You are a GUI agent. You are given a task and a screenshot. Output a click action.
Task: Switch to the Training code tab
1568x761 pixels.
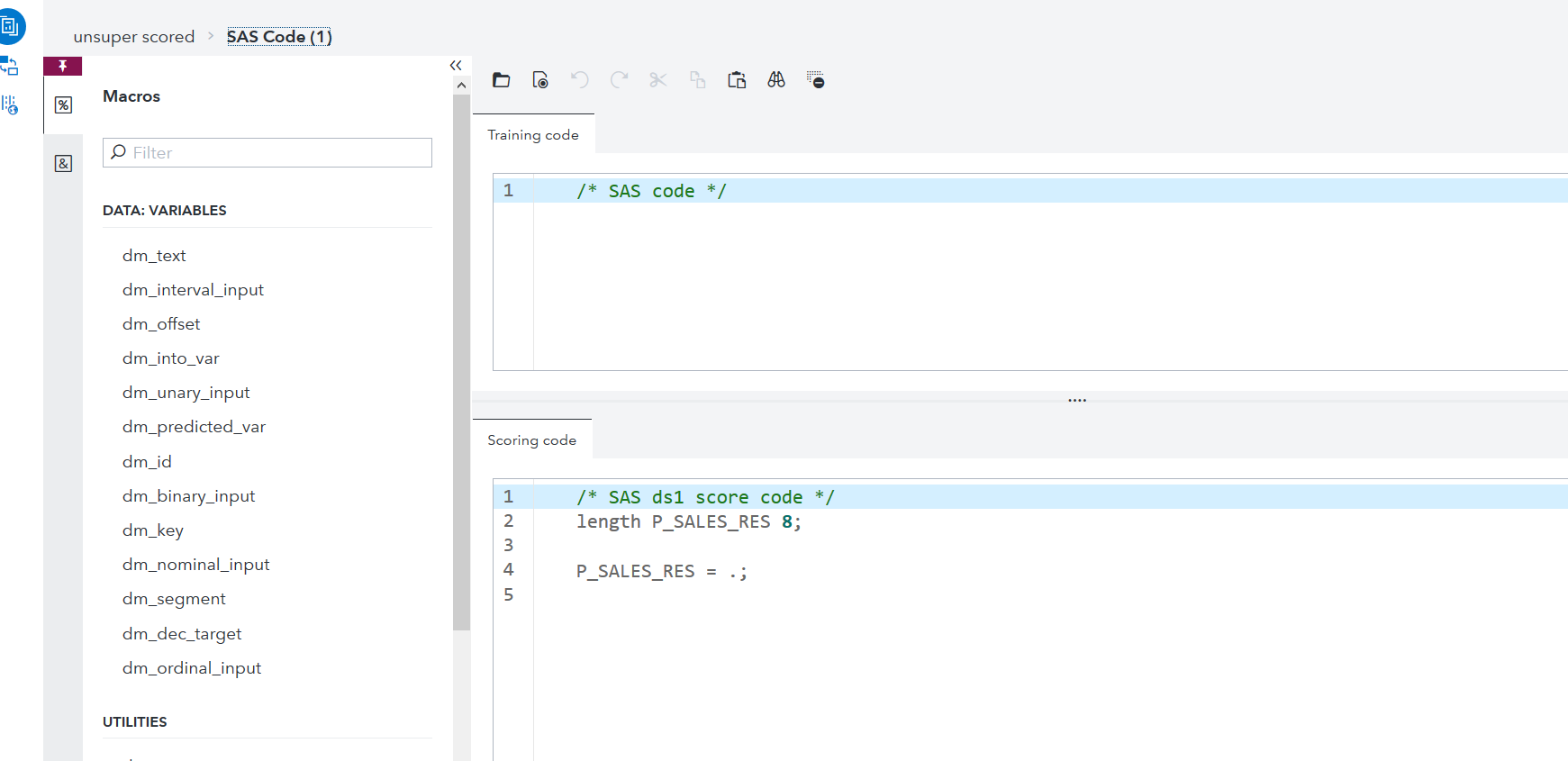tap(533, 135)
